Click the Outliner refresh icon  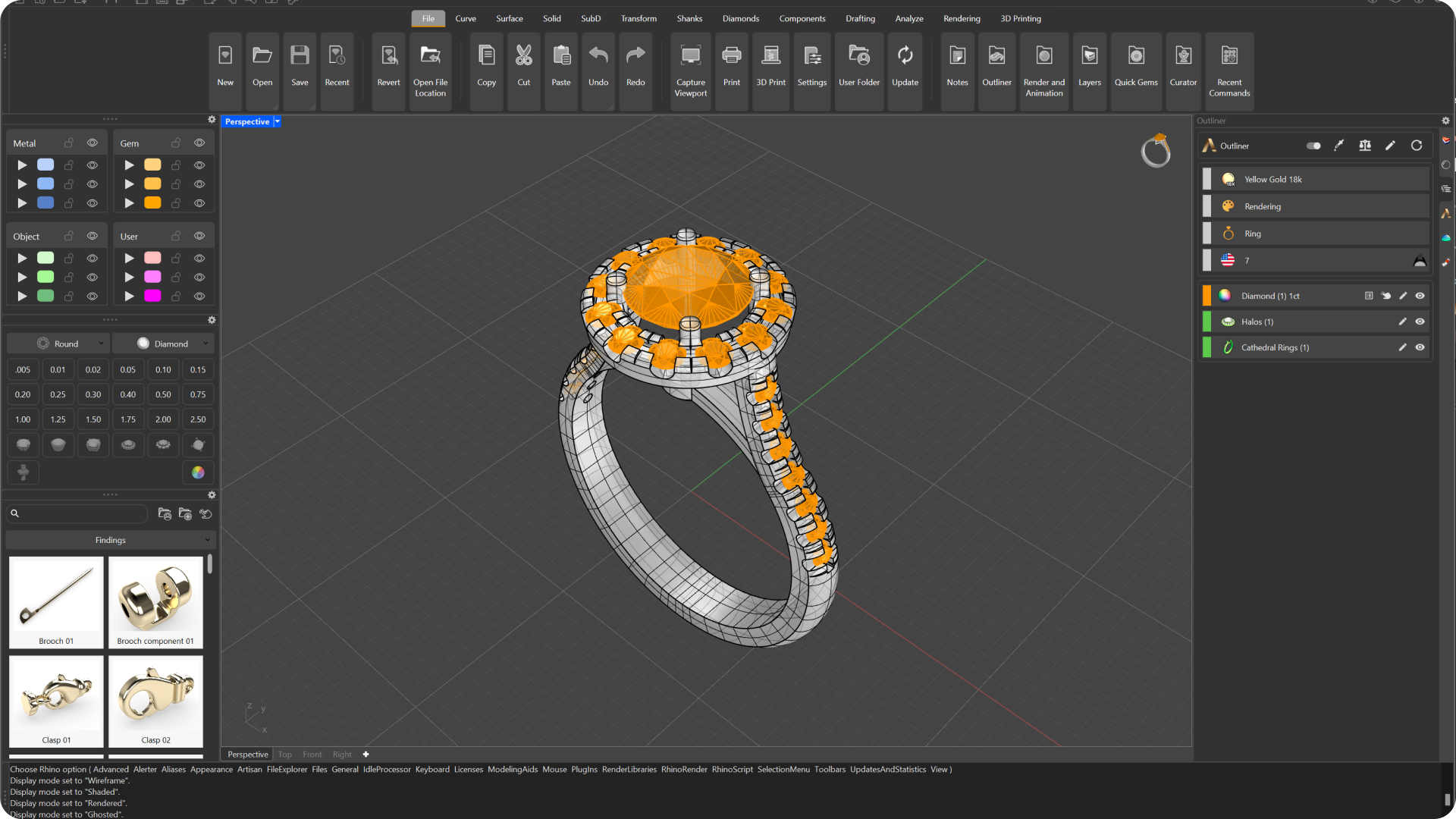pyautogui.click(x=1416, y=146)
